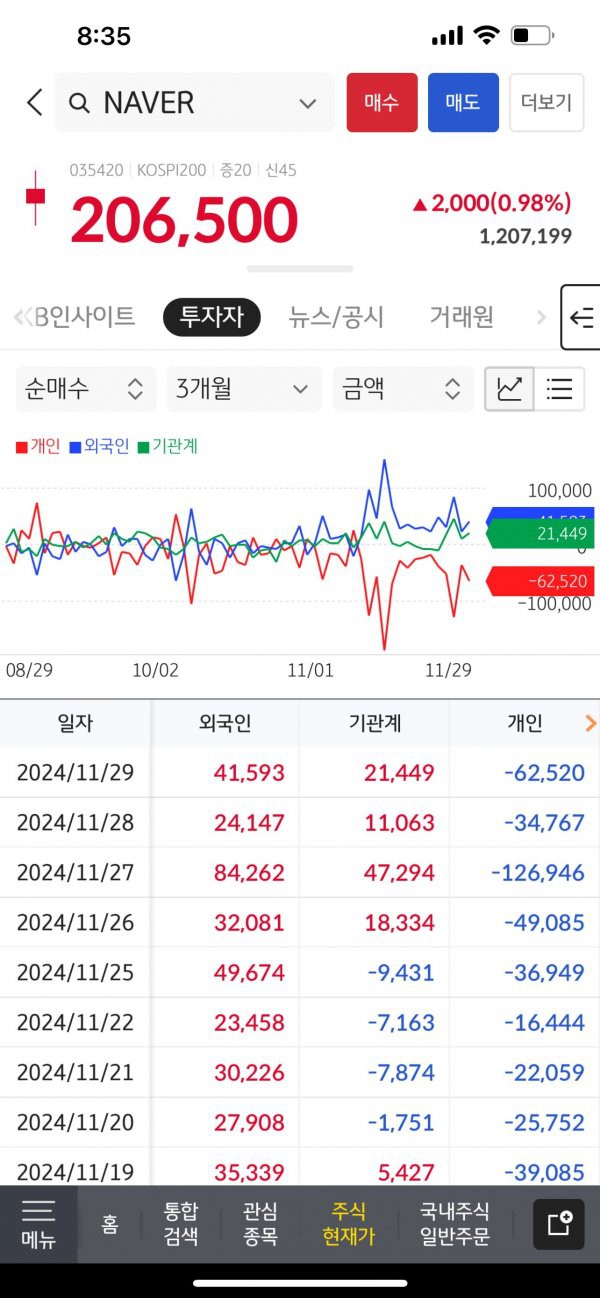This screenshot has width=600, height=1298.
Task: Tap the search magnifier icon
Action: pos(79,103)
